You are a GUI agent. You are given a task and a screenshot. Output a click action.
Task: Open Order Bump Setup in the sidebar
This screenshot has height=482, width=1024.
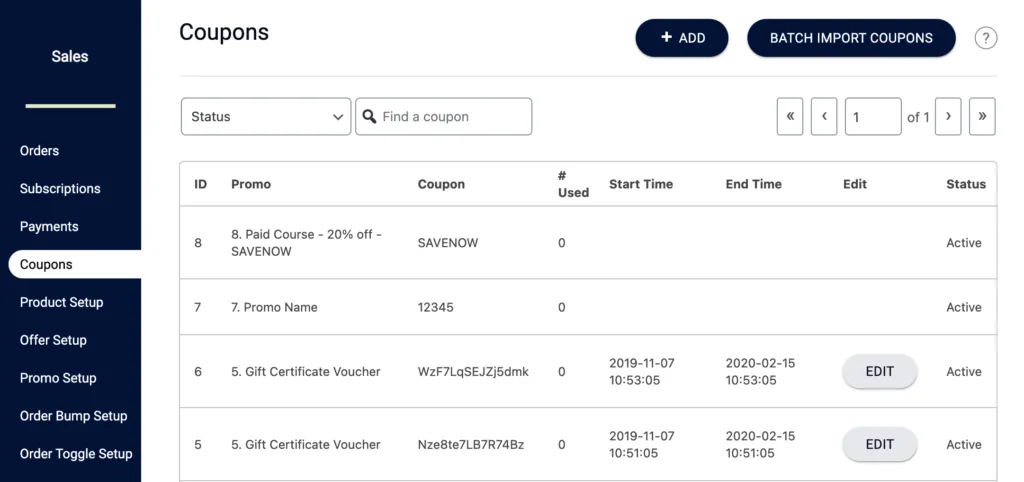[x=74, y=416]
